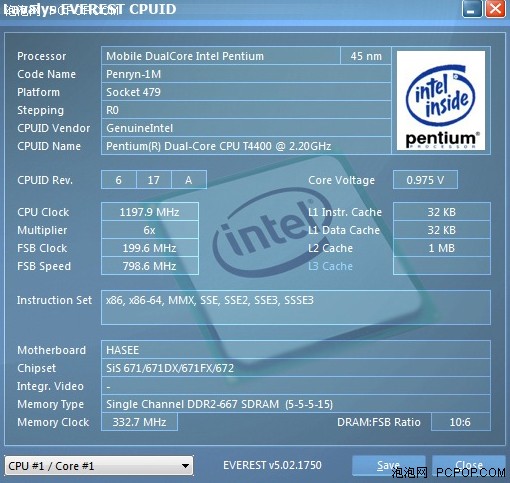Click the Memory Clock 332.7 MHz field
Image resolution: width=510 pixels, height=483 pixels.
coord(139,422)
